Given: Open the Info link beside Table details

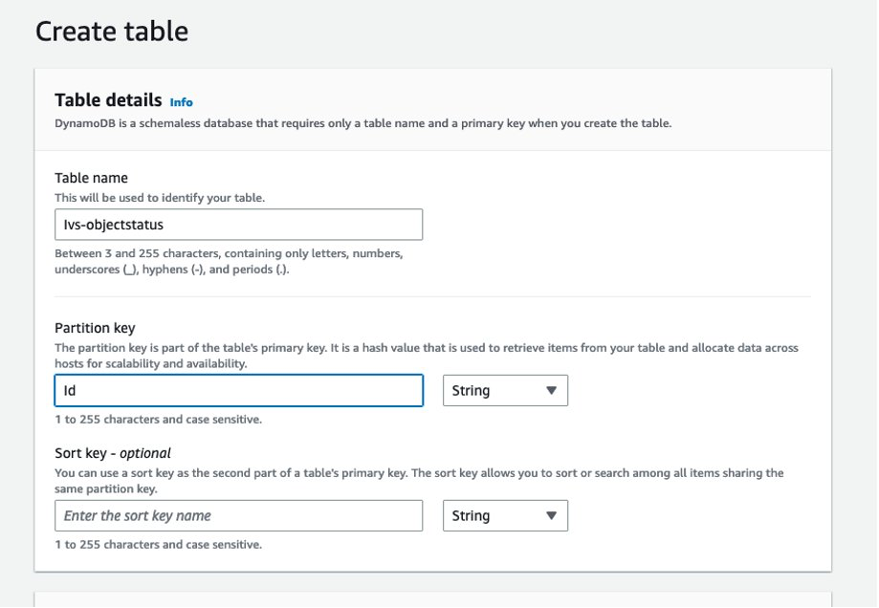Looking at the screenshot, I should coord(181,102).
